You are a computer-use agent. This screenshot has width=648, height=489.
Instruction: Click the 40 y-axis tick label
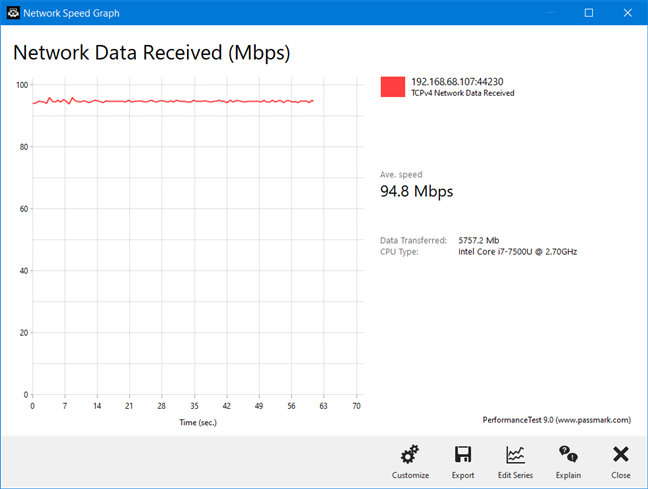[x=24, y=271]
